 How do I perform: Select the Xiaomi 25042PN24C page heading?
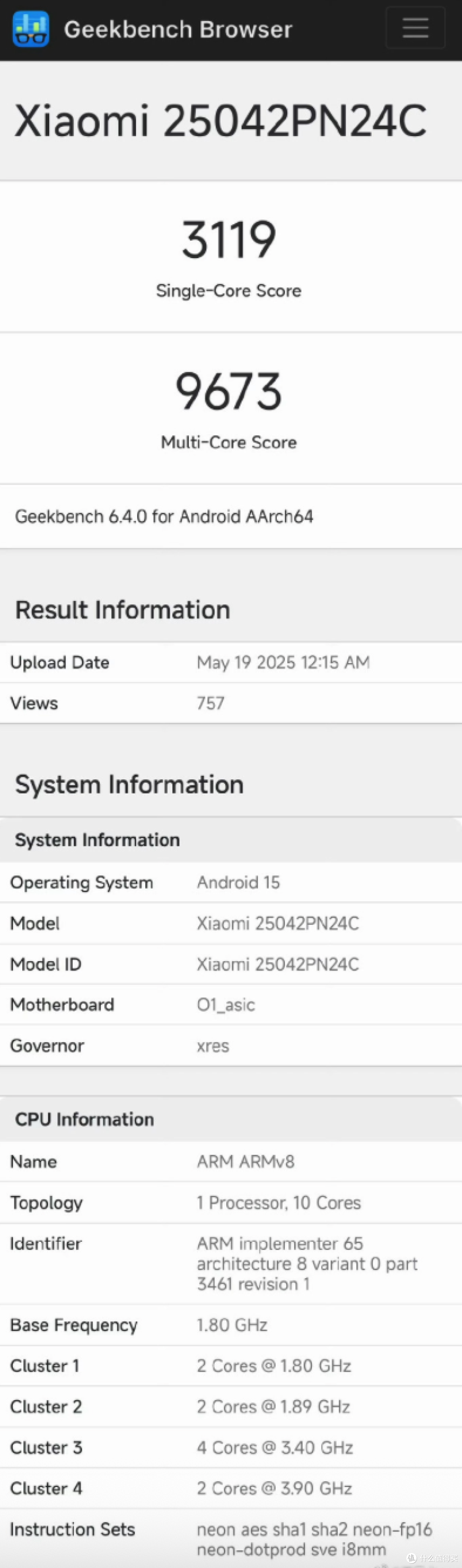pyautogui.click(x=220, y=120)
